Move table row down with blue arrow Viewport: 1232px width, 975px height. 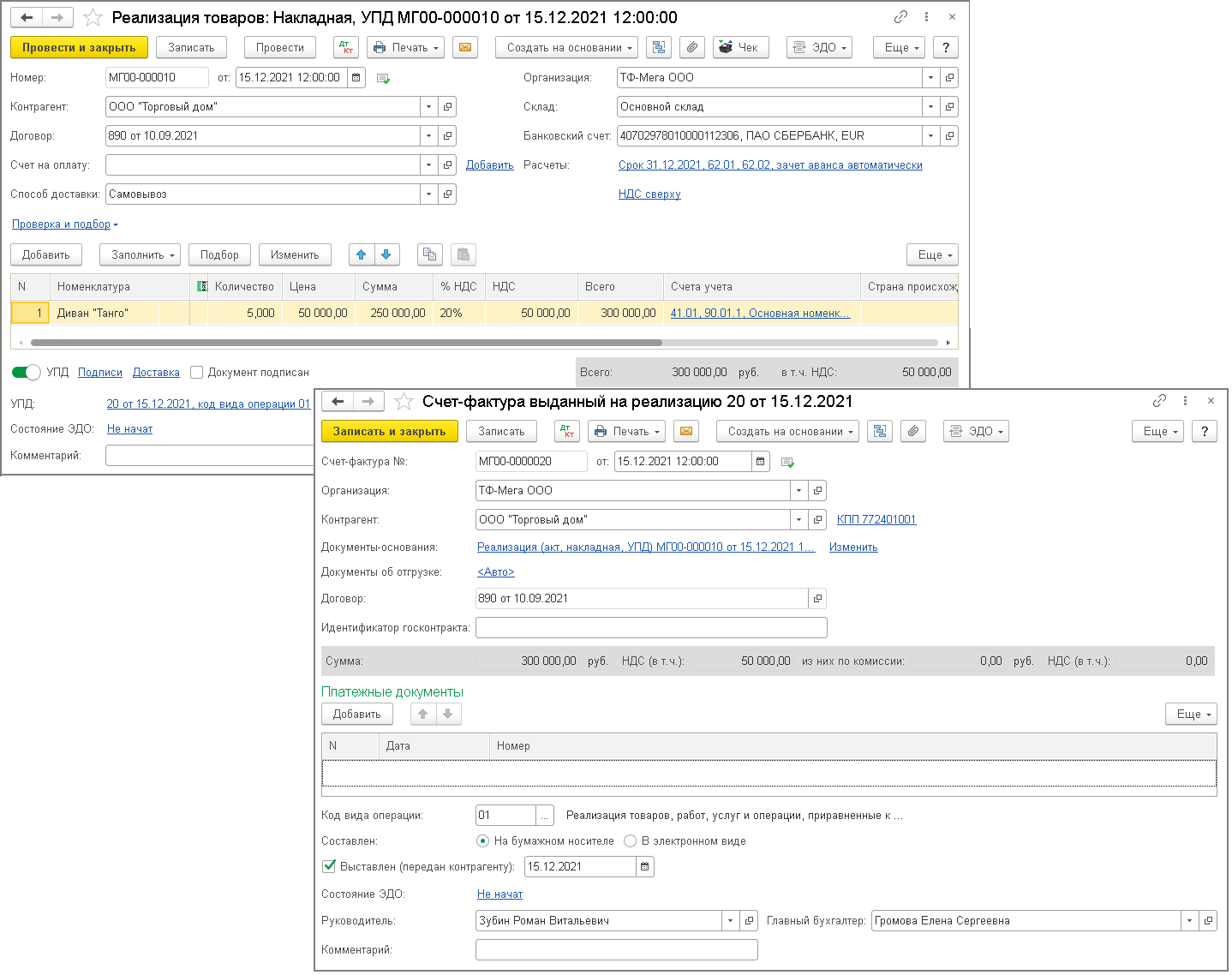click(386, 254)
